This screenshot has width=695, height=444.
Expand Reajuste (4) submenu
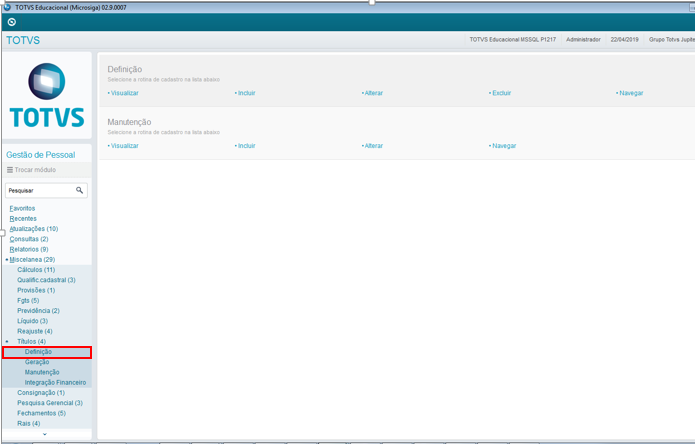coord(35,331)
